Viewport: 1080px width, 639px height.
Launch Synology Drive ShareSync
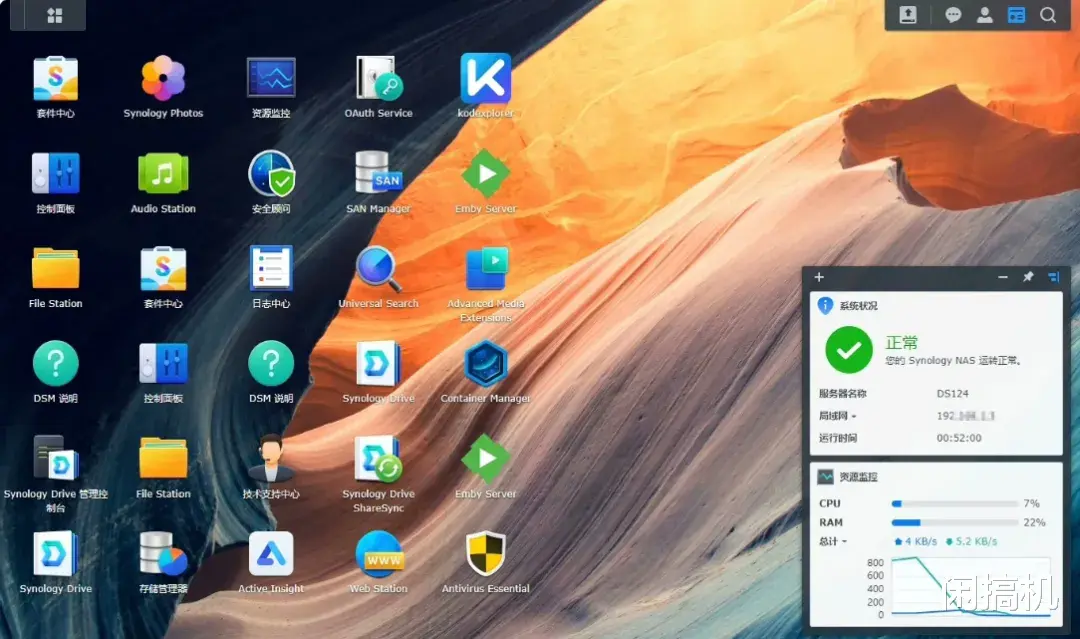[x=378, y=474]
